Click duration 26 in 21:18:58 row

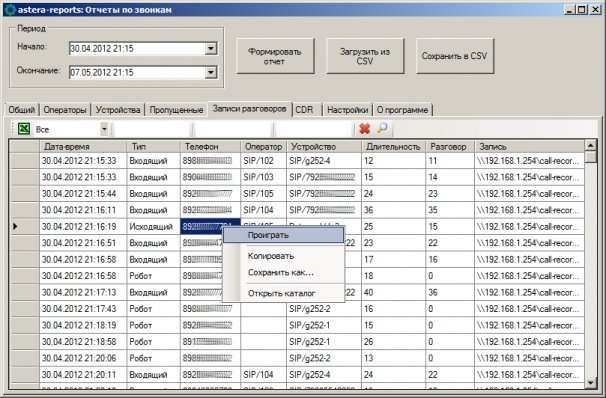(x=393, y=342)
